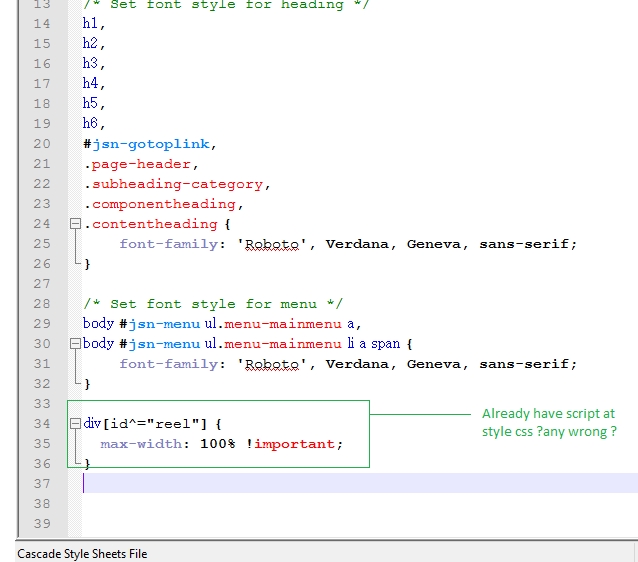Click the green 'Already have script' annotation
This screenshot has height=562, width=638.
point(549,422)
